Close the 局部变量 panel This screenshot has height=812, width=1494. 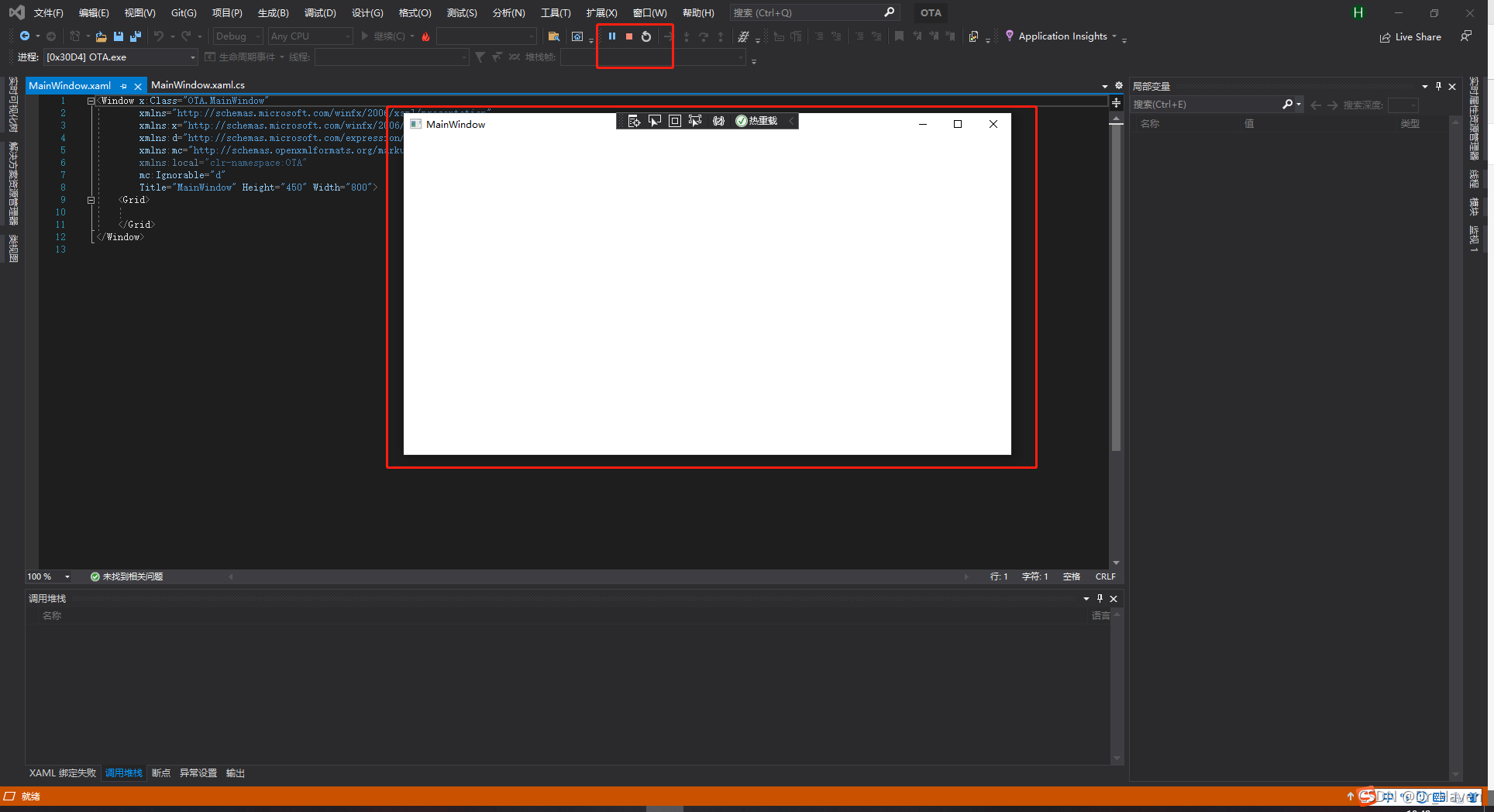tap(1453, 87)
